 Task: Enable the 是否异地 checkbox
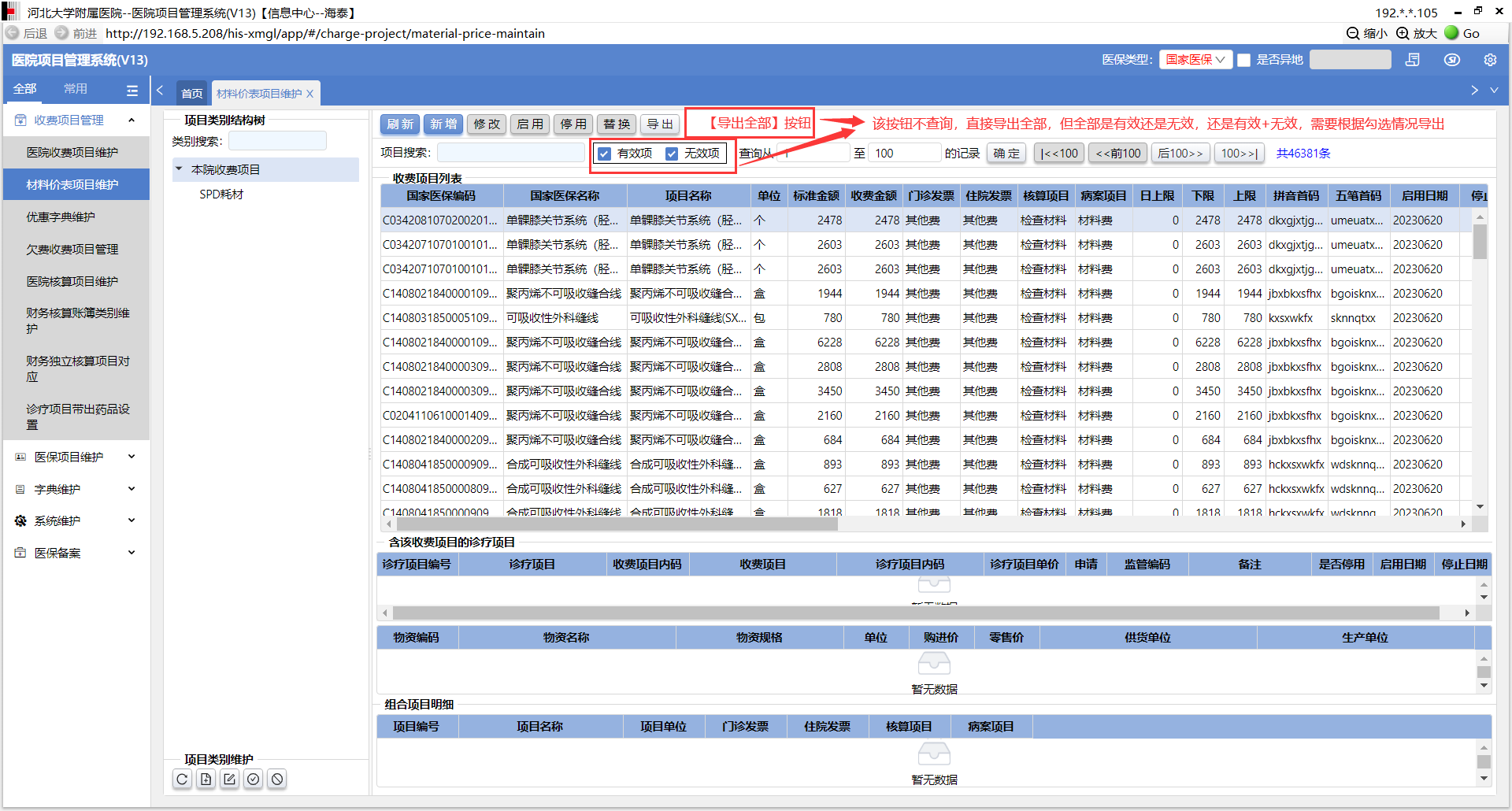(1244, 60)
